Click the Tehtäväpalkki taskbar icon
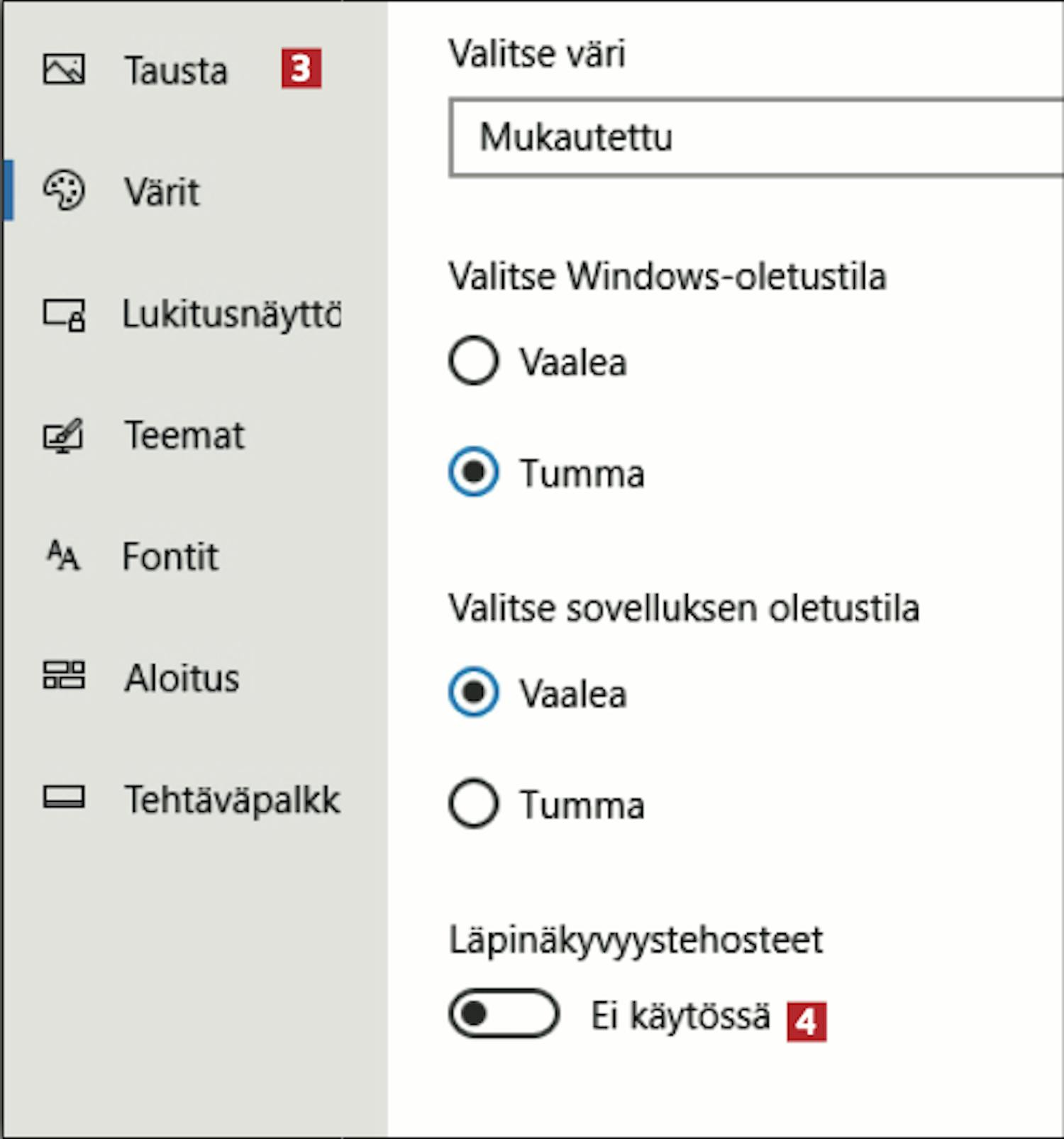 coord(64,798)
